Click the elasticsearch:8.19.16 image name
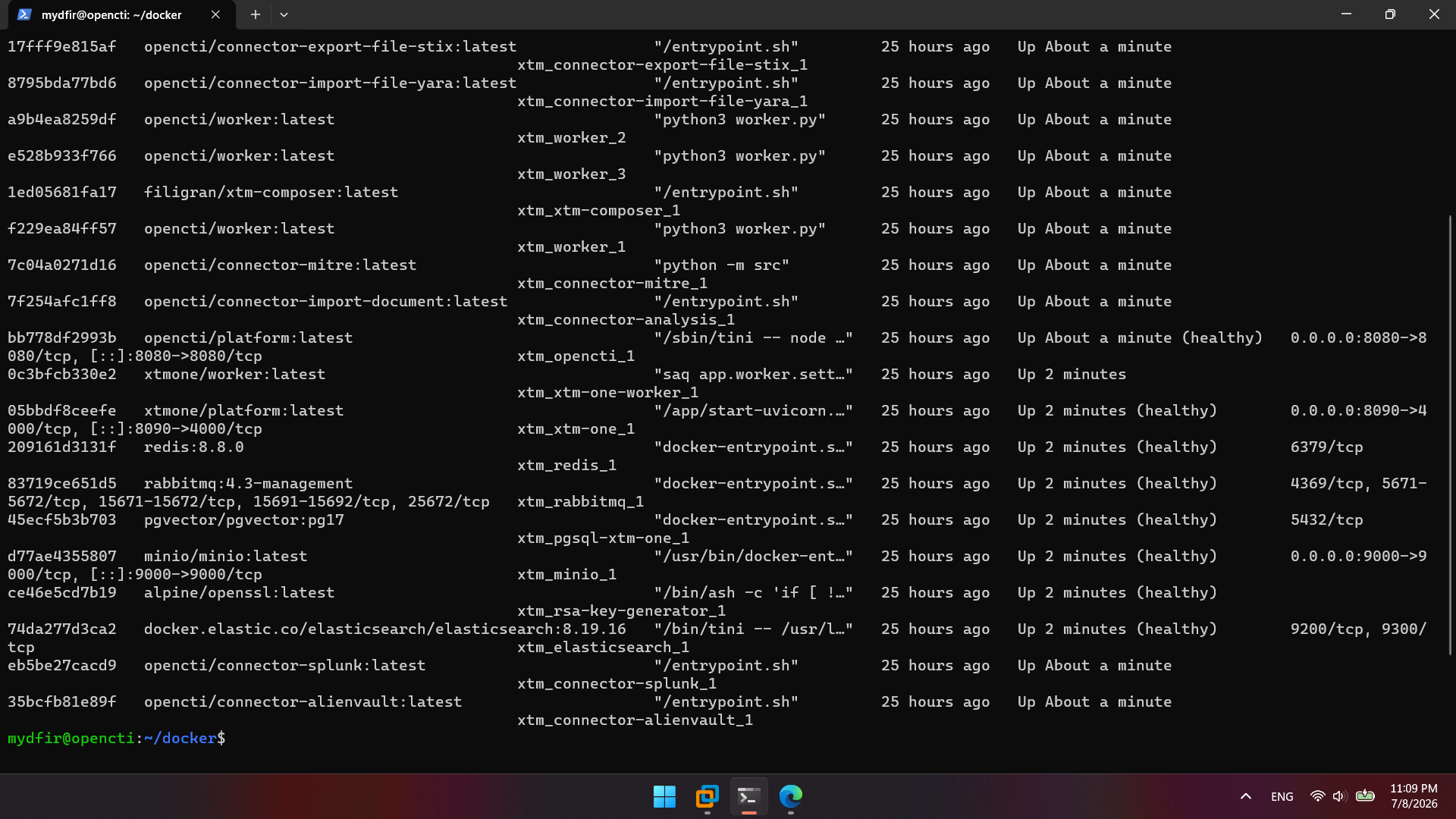The width and height of the screenshot is (1456, 819). click(x=385, y=629)
